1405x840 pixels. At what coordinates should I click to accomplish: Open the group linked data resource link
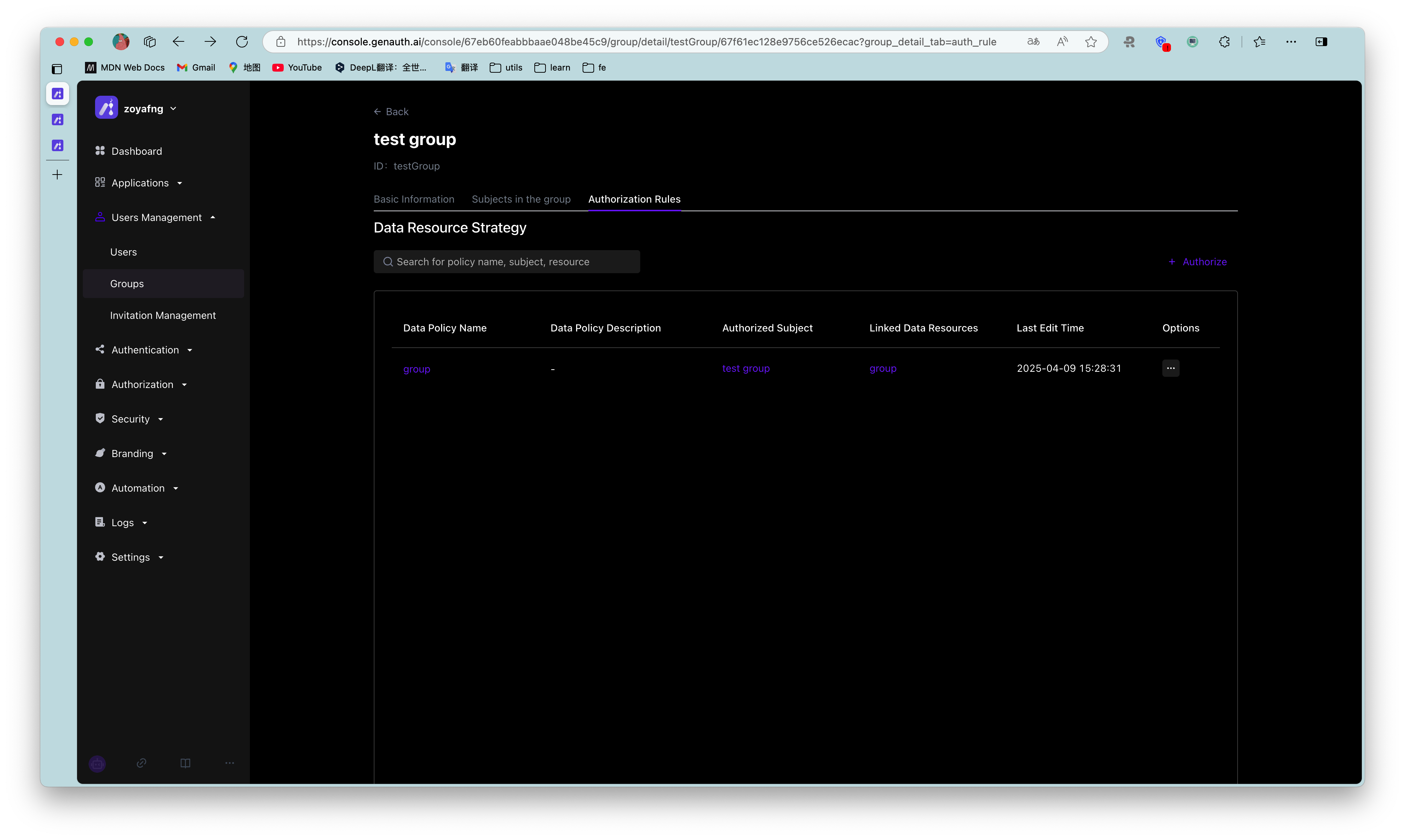coord(883,369)
